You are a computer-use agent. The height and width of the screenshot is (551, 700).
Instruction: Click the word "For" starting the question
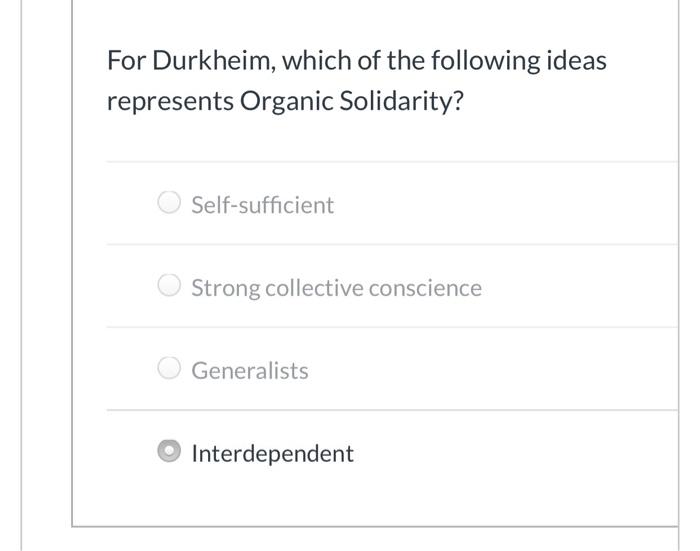(125, 61)
